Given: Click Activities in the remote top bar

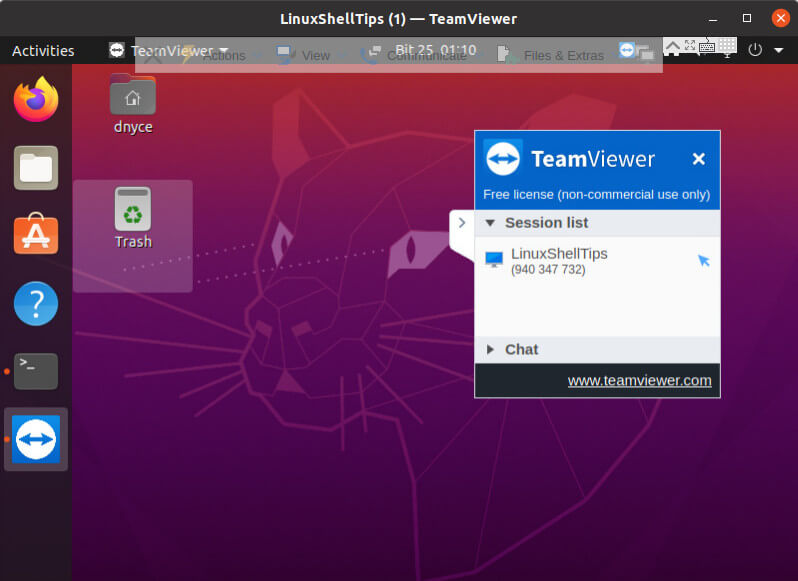Looking at the screenshot, I should pos(43,51).
